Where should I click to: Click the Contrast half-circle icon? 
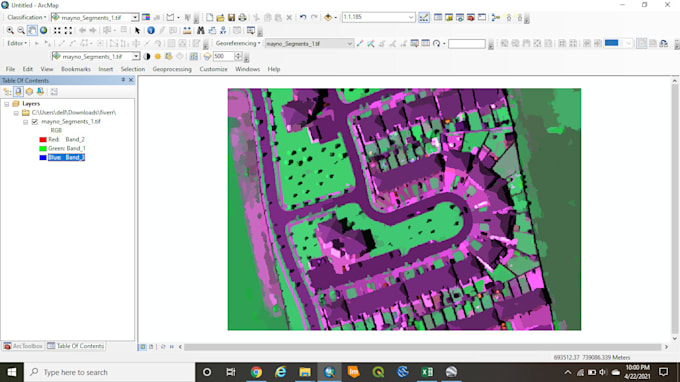[147, 56]
